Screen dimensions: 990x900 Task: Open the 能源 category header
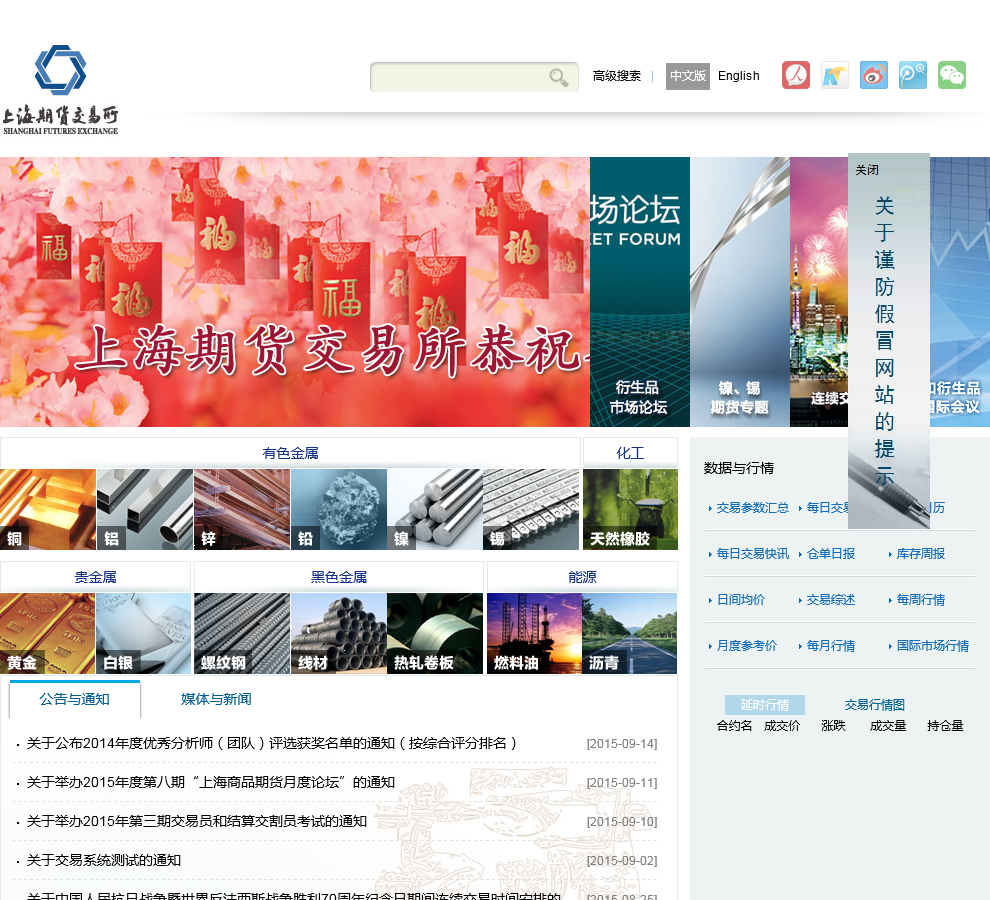[x=582, y=577]
